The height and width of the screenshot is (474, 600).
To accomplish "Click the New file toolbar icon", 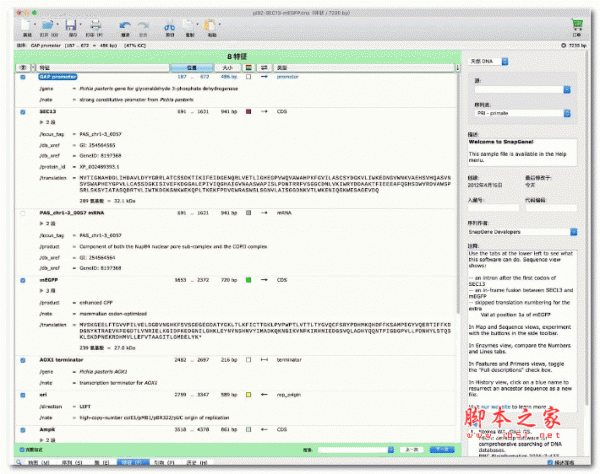I will 26,26.
